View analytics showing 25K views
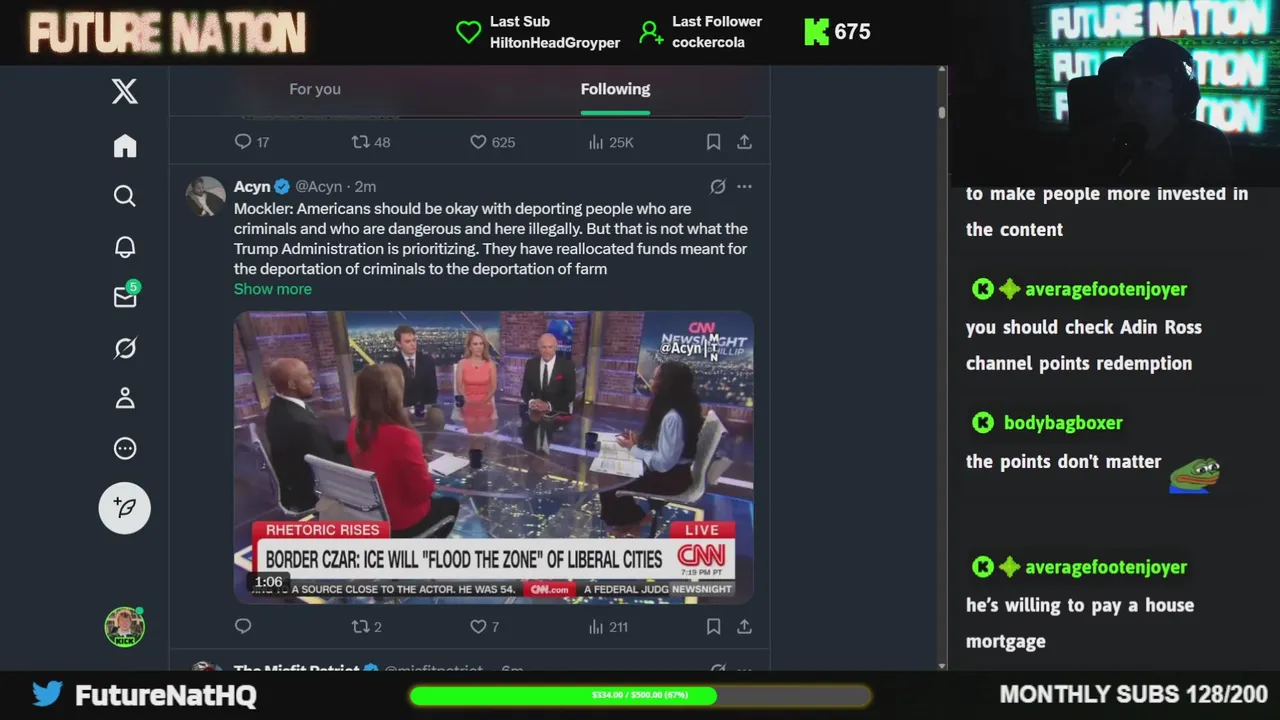Viewport: 1280px width, 720px height. (611, 142)
